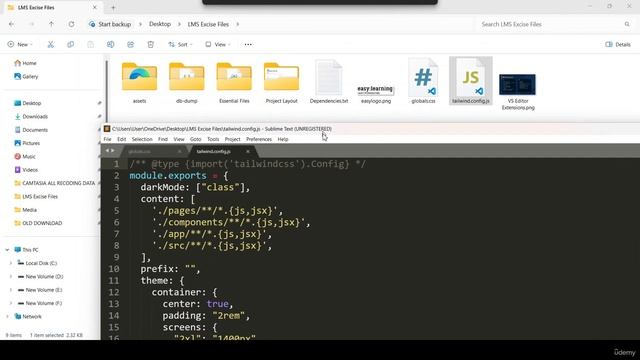Open the db-dump folder

click(187, 82)
